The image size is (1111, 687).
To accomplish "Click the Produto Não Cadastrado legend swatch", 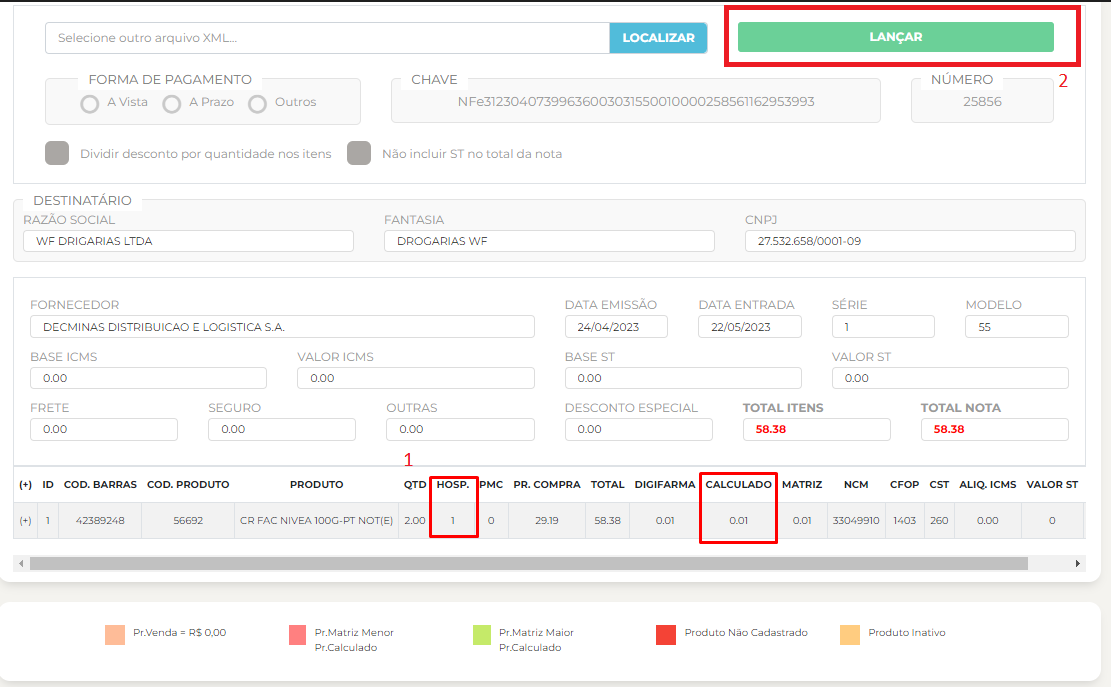I will pyautogui.click(x=666, y=635).
